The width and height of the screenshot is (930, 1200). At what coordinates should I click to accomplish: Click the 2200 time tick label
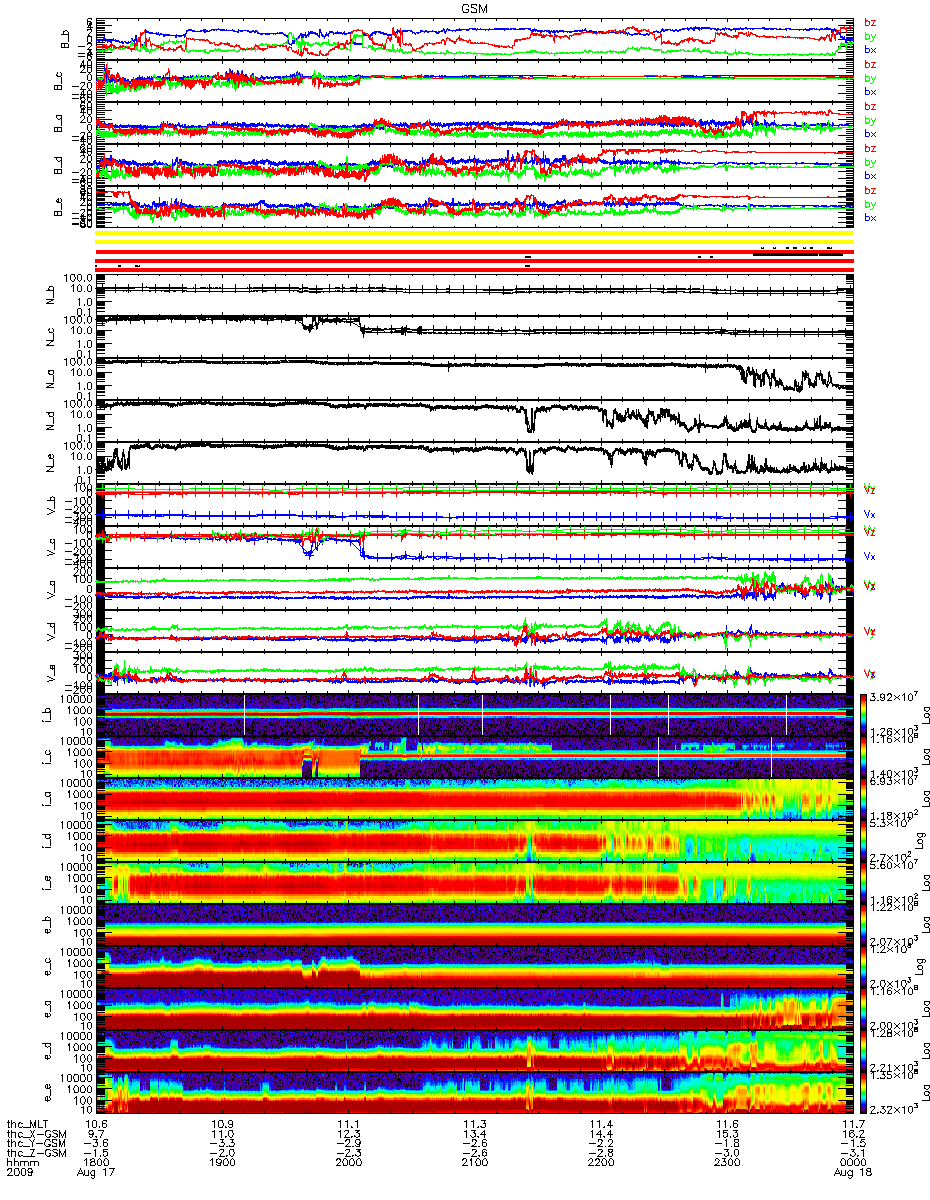(x=601, y=1163)
